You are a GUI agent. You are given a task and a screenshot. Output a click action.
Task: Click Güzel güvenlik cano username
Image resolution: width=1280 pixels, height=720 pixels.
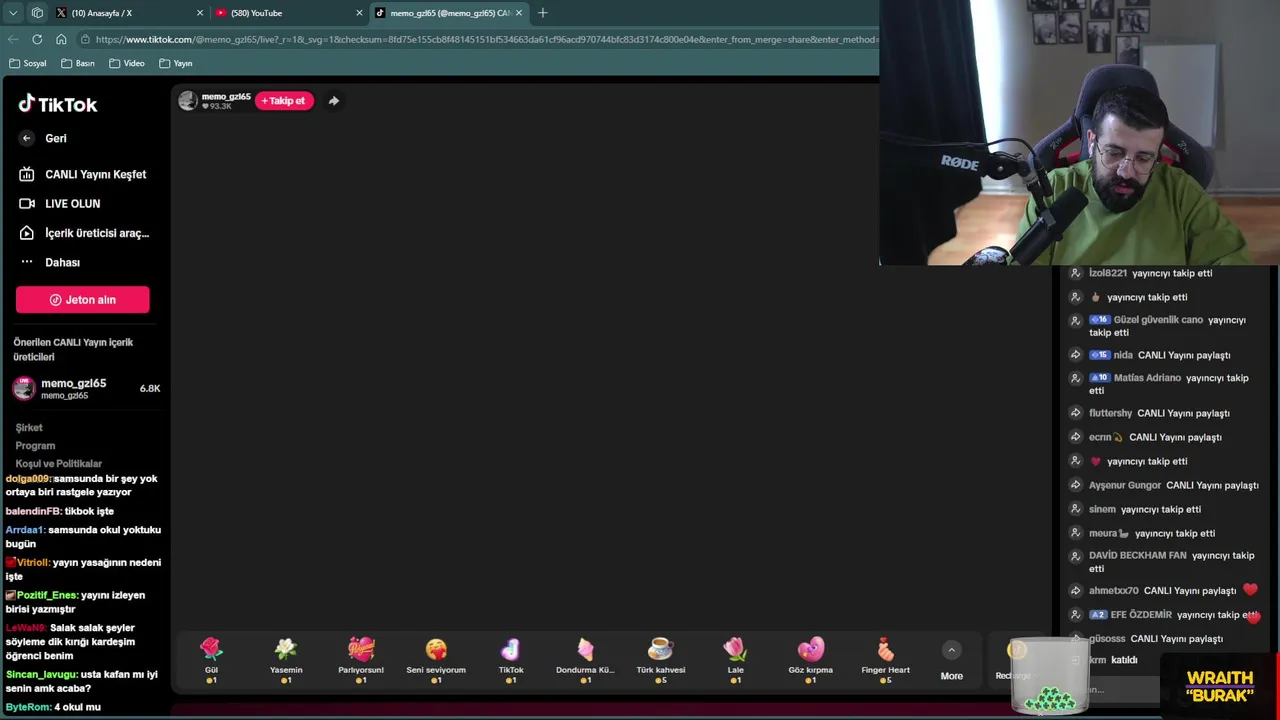pyautogui.click(x=1158, y=320)
